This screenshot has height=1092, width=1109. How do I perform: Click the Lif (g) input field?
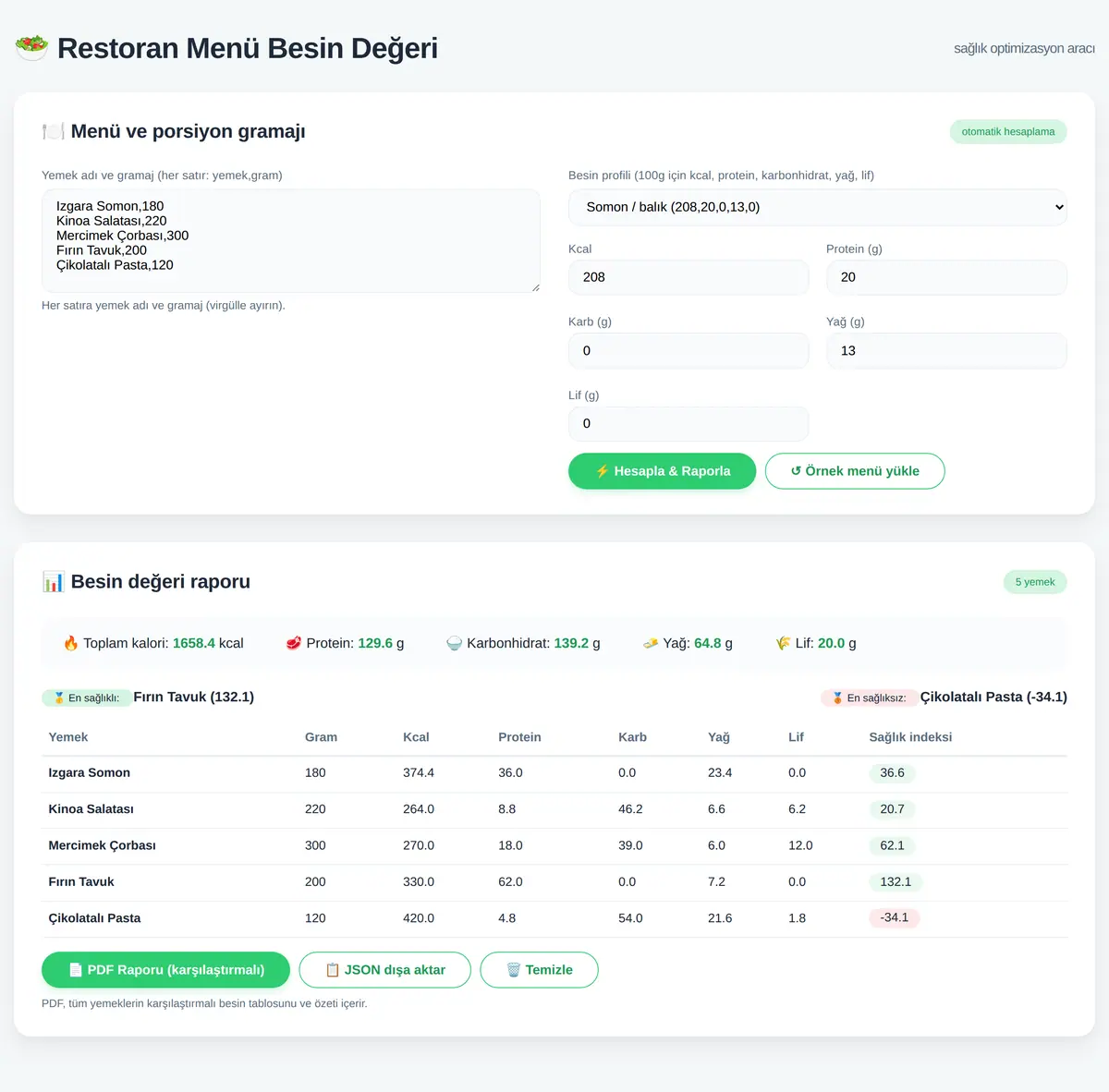(x=689, y=424)
